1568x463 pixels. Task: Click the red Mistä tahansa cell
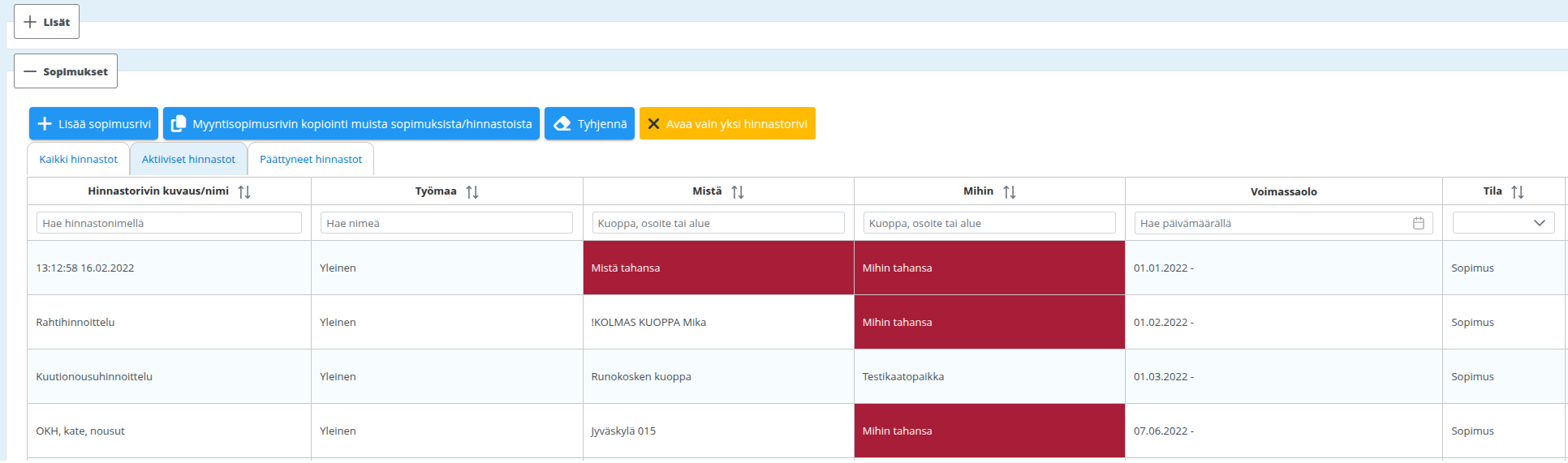click(717, 268)
